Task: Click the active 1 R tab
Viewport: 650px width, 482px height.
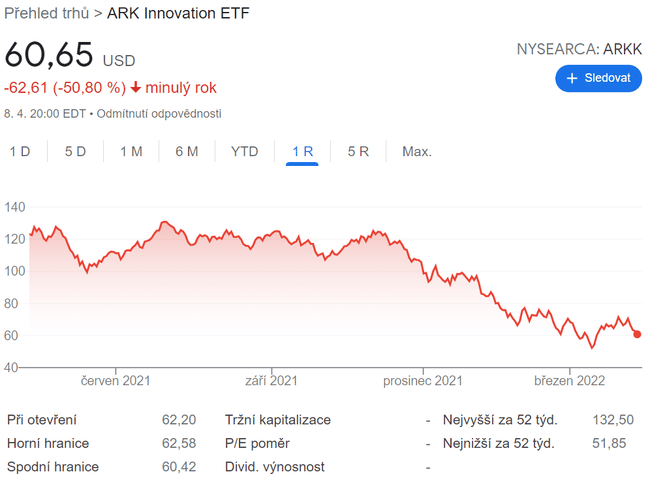Action: click(302, 152)
